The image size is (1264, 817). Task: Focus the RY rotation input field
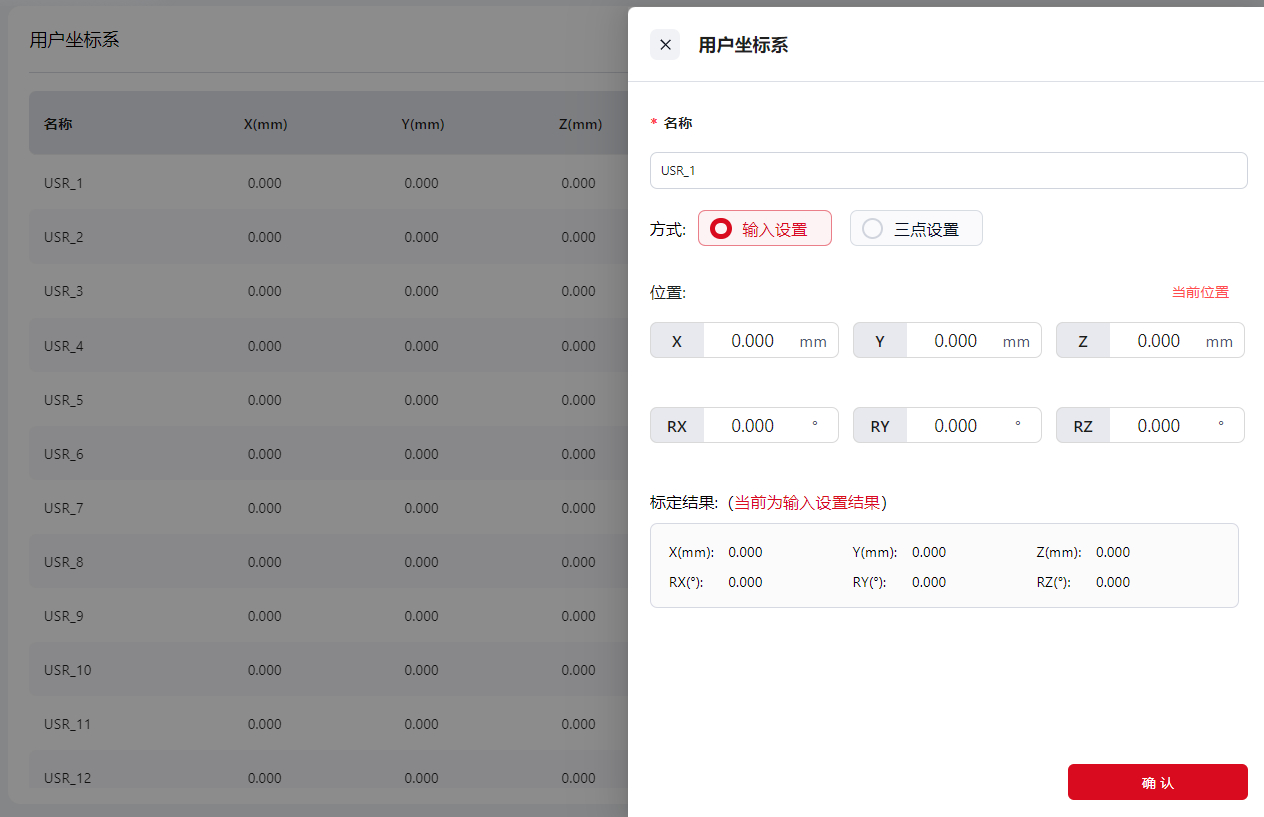coord(955,426)
